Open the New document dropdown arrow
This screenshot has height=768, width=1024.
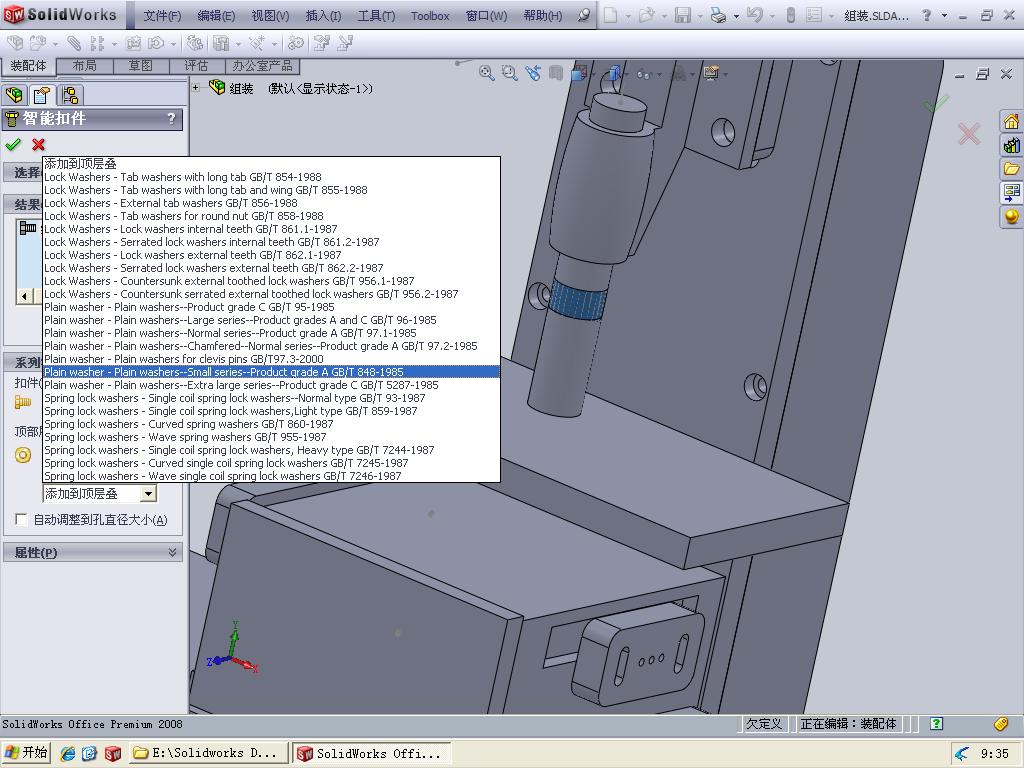tap(628, 15)
